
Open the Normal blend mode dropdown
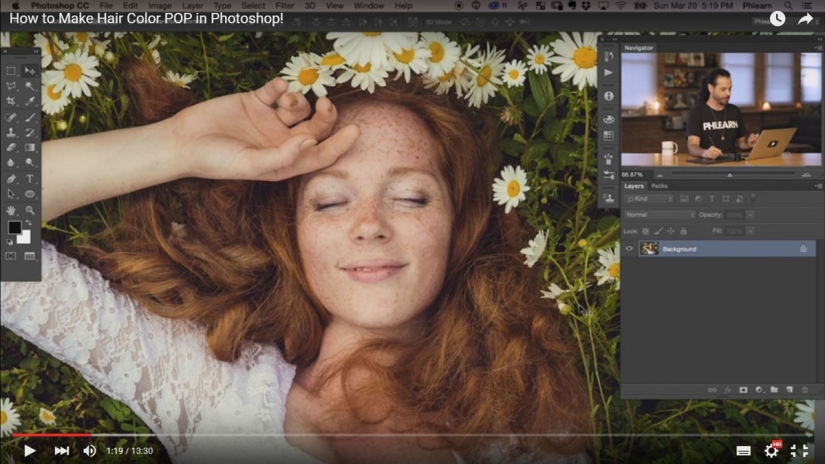click(x=658, y=215)
